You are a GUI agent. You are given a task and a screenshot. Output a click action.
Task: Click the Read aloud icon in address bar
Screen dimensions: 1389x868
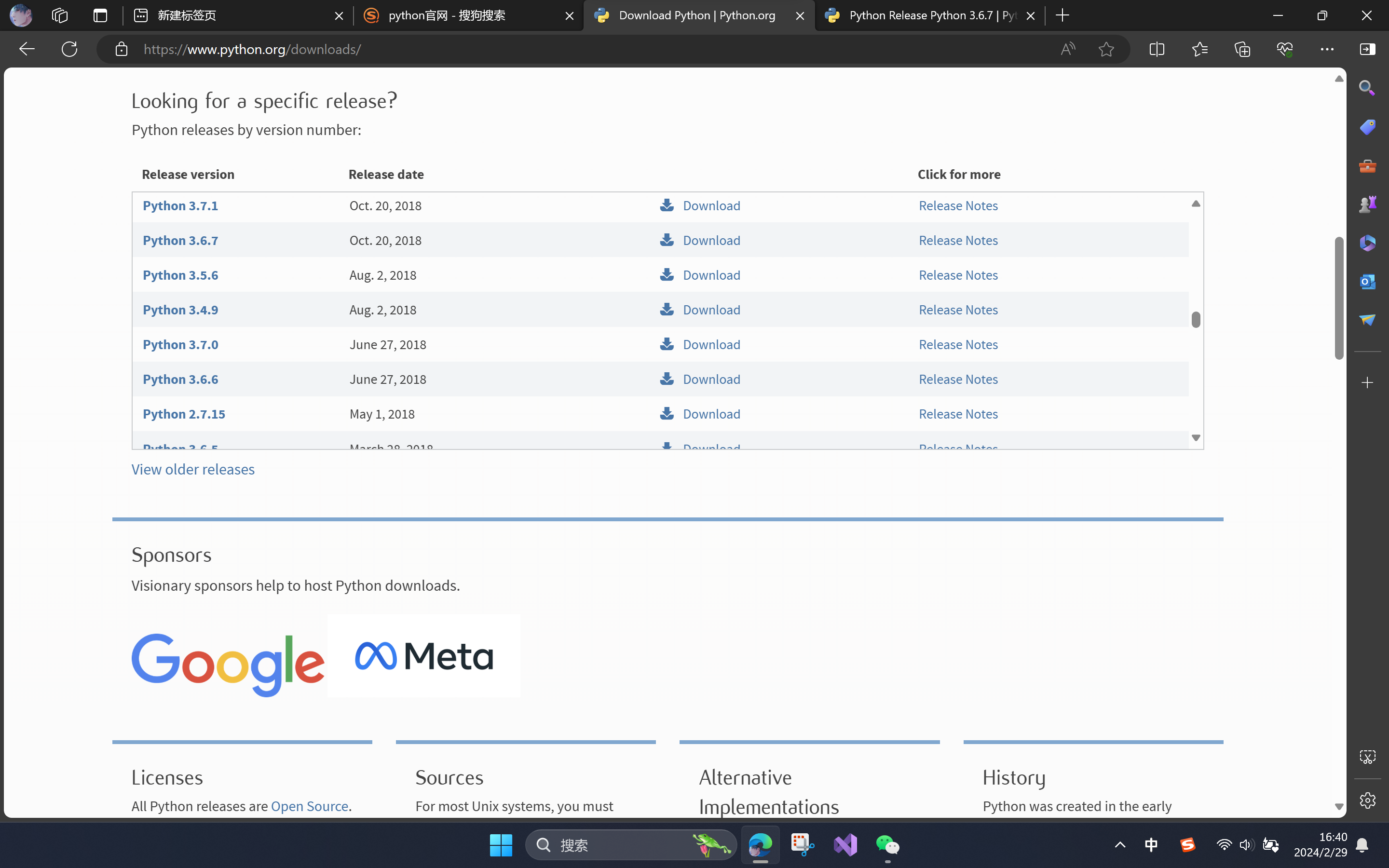pyautogui.click(x=1068, y=49)
